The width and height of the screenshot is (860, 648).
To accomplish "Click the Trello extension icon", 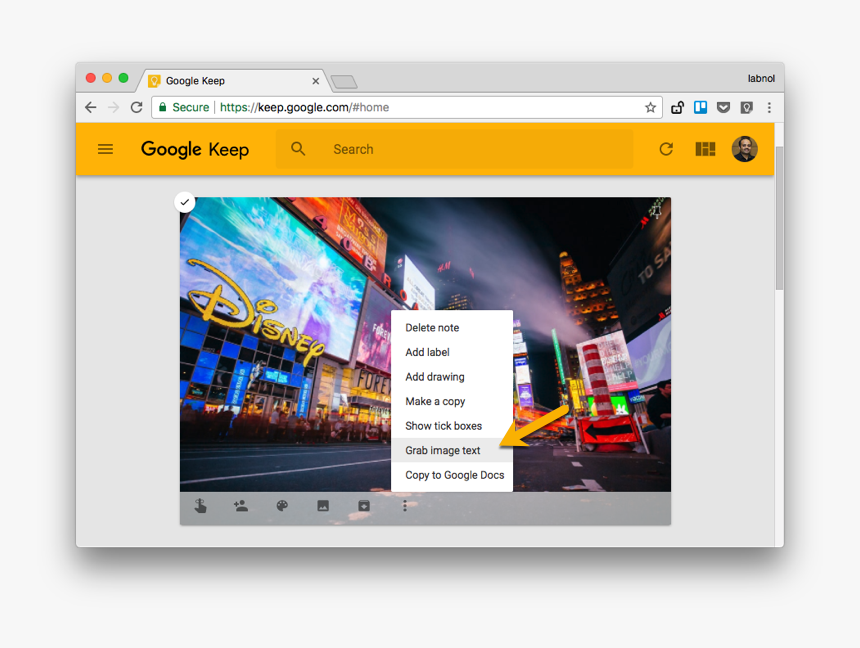I will (x=701, y=107).
